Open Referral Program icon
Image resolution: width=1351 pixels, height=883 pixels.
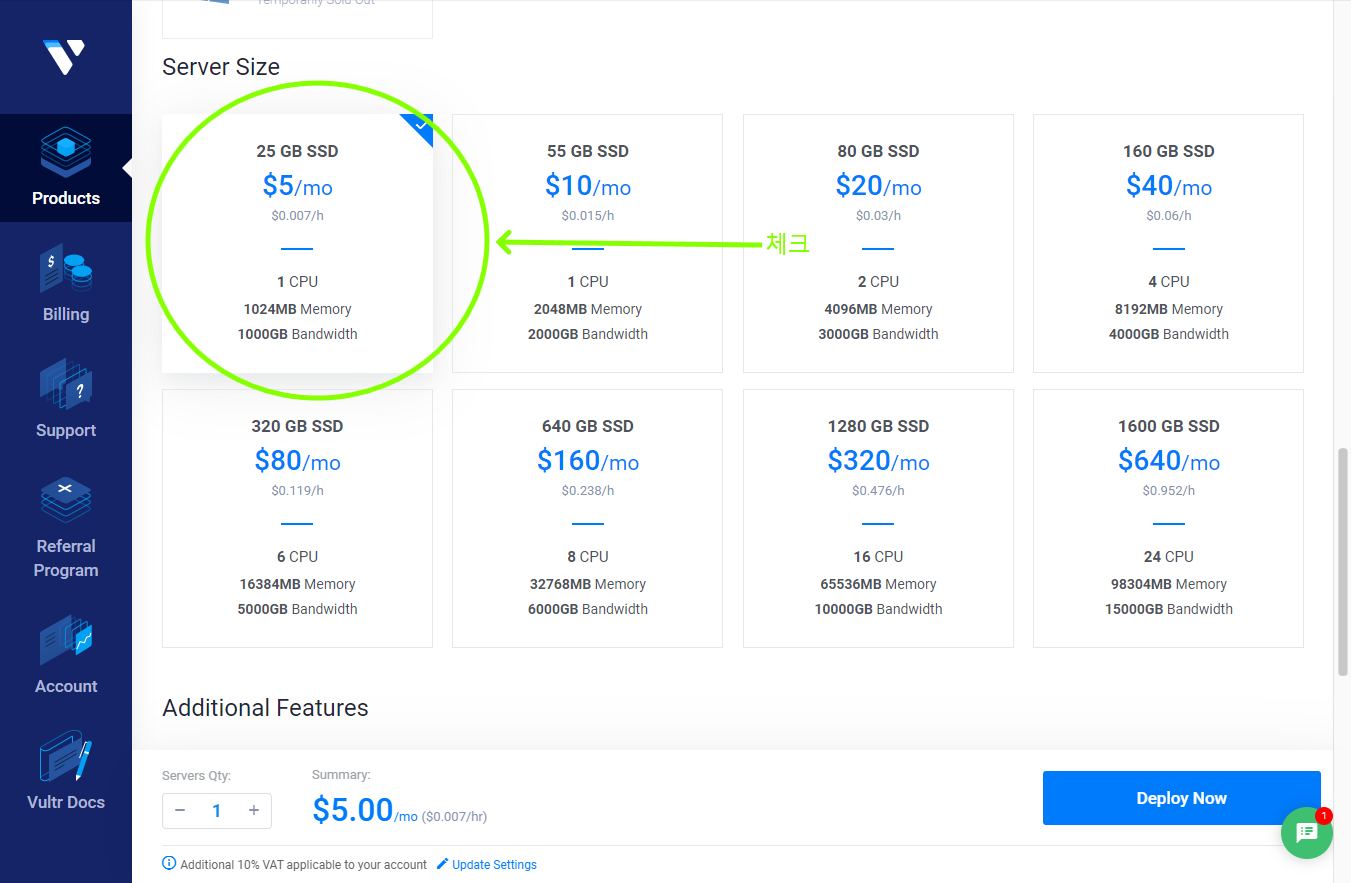point(66,500)
